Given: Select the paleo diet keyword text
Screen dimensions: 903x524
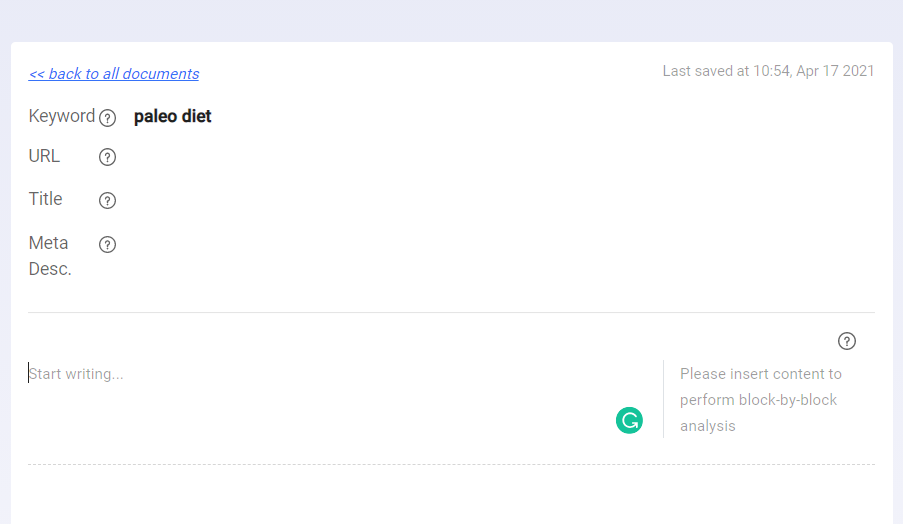Looking at the screenshot, I should [172, 116].
